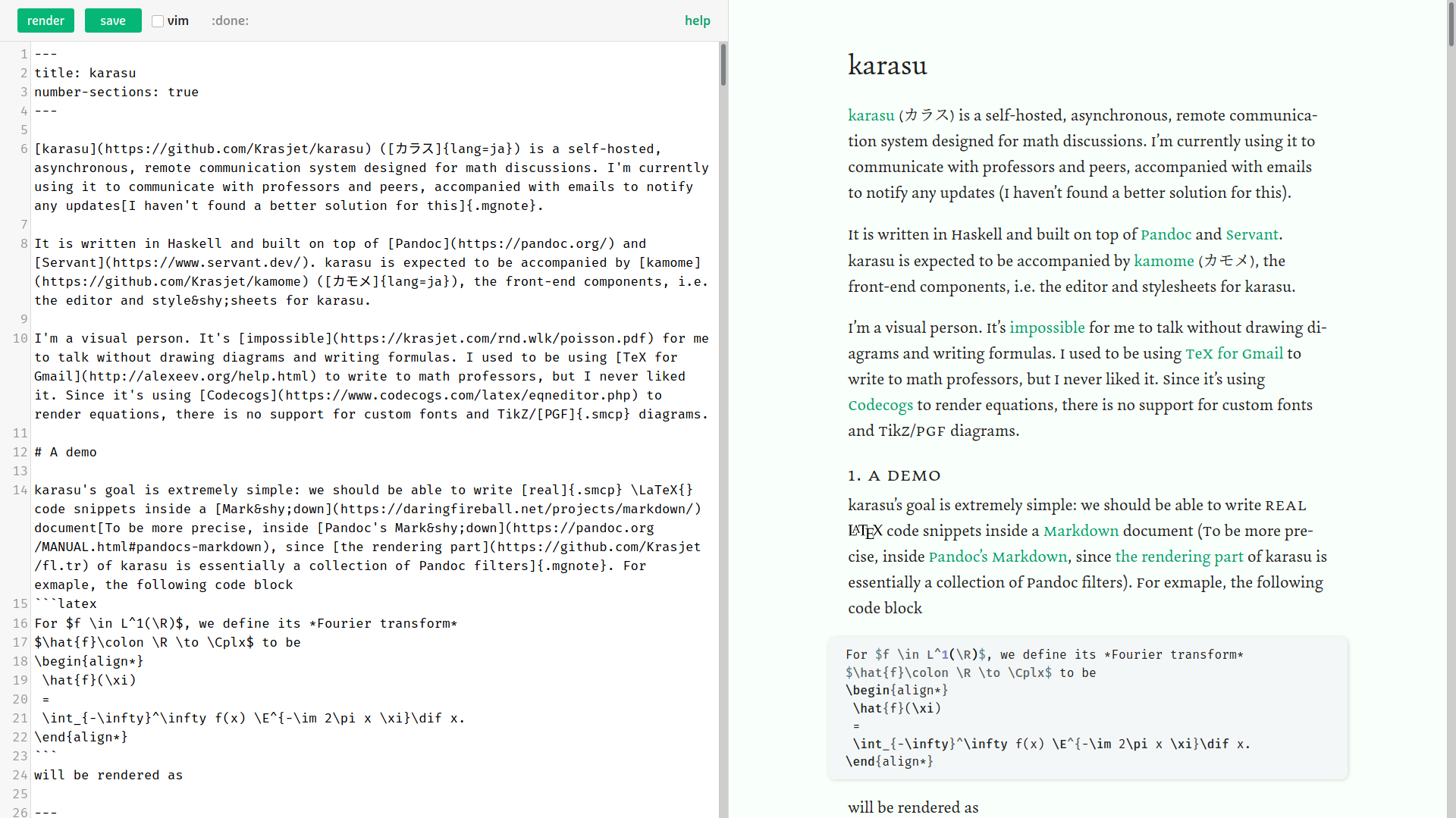The height and width of the screenshot is (818, 1456).
Task: Enable the vim mode checkbox
Action: [158, 21]
